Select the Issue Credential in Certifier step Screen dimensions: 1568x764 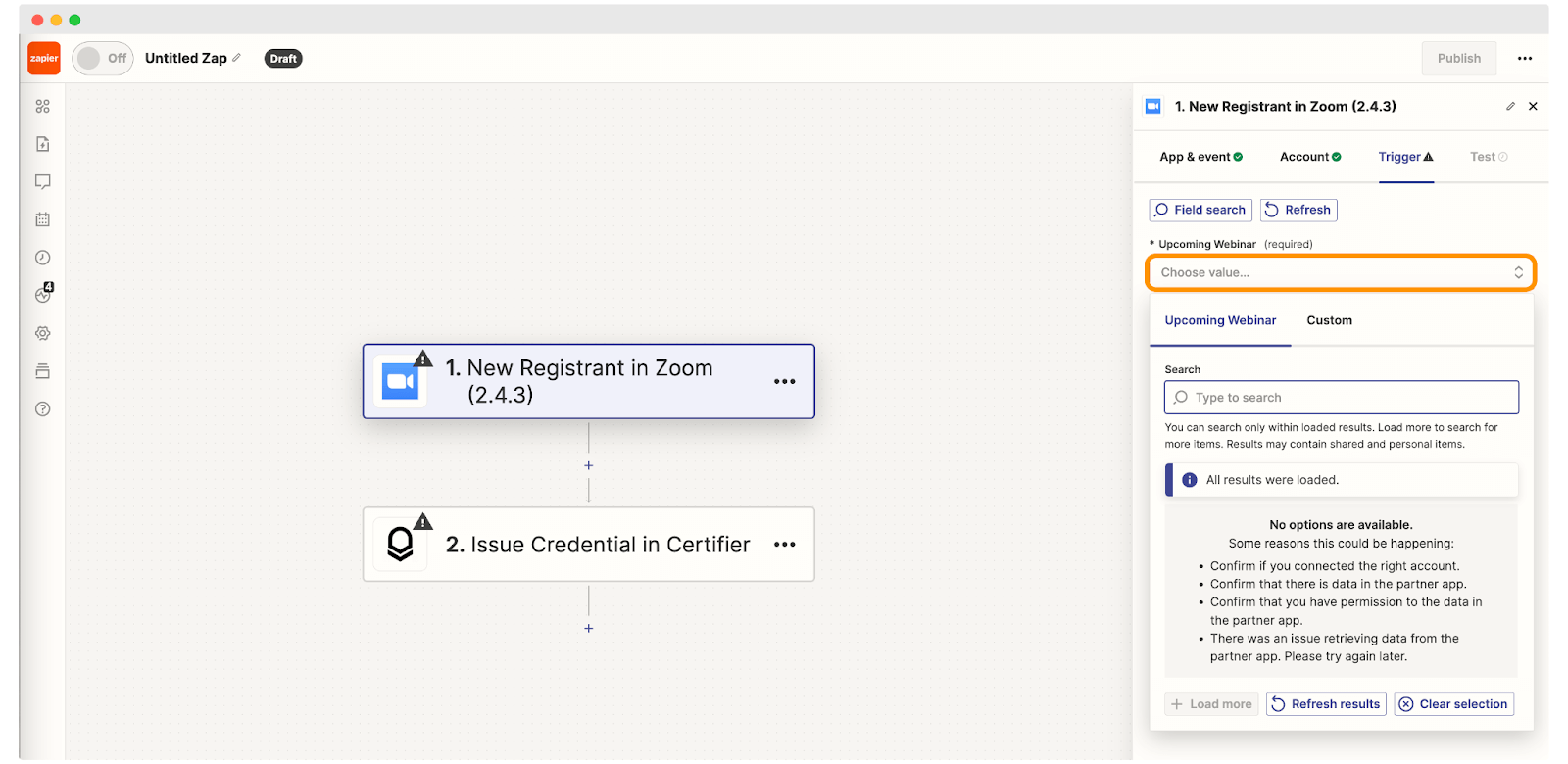pos(597,545)
